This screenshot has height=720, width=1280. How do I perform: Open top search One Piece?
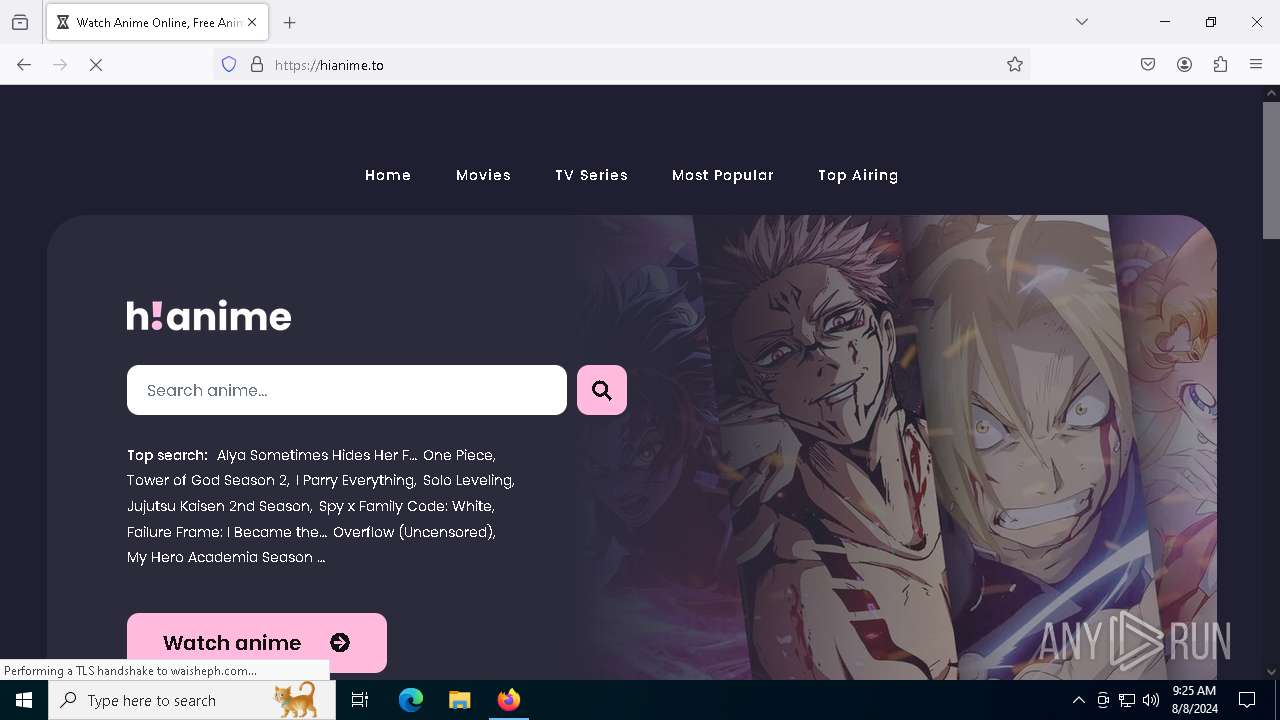(x=459, y=455)
